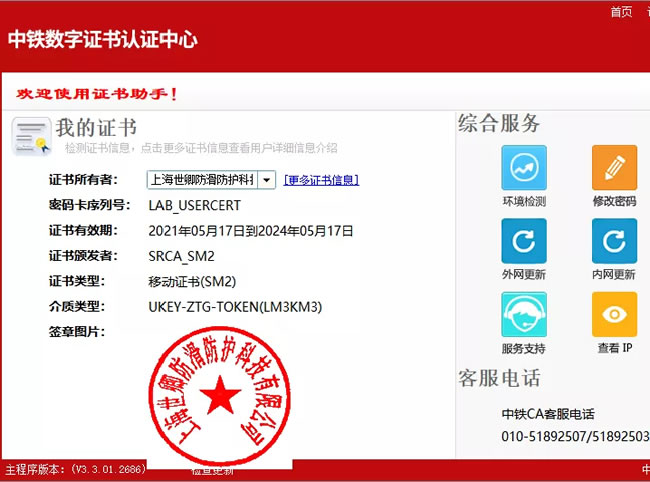Click the media type UKEY-ZTG-TOKEN(LM3KM3)
This screenshot has height=482, width=650.
pyautogui.click(x=235, y=307)
